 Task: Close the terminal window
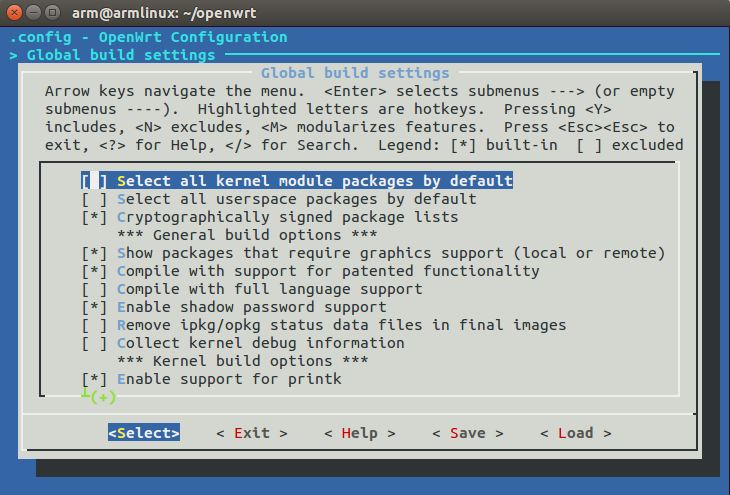[x=14, y=13]
